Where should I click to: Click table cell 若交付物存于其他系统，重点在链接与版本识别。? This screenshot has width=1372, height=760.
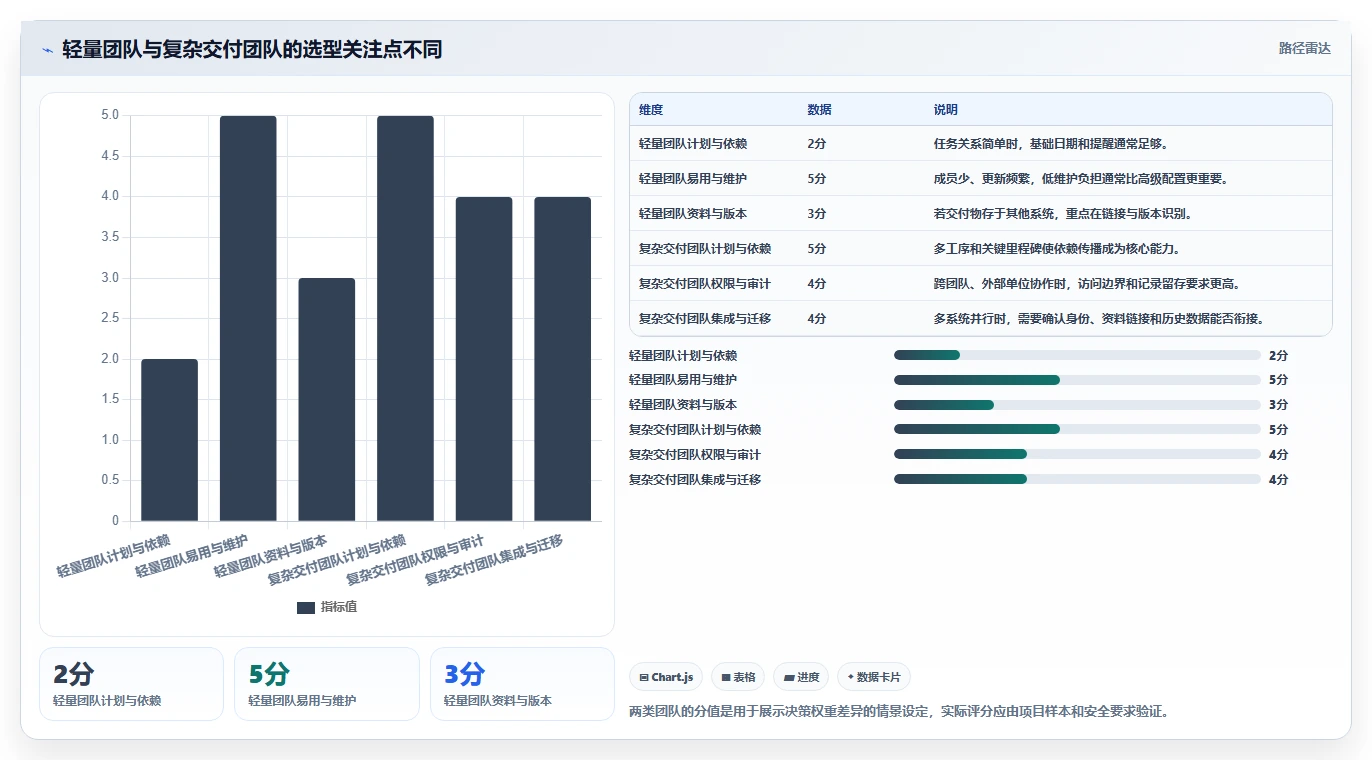[x=1063, y=214]
